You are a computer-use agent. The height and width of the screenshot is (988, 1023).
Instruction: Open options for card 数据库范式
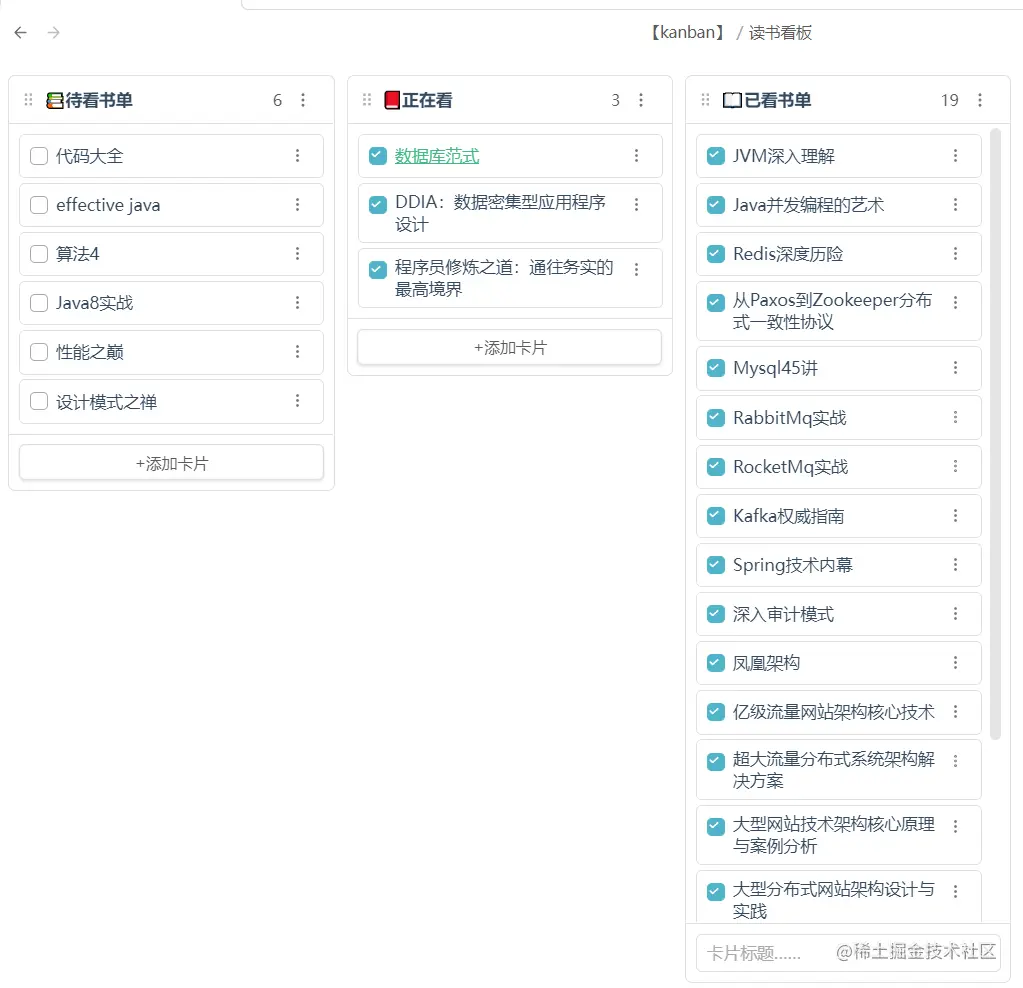(636, 155)
